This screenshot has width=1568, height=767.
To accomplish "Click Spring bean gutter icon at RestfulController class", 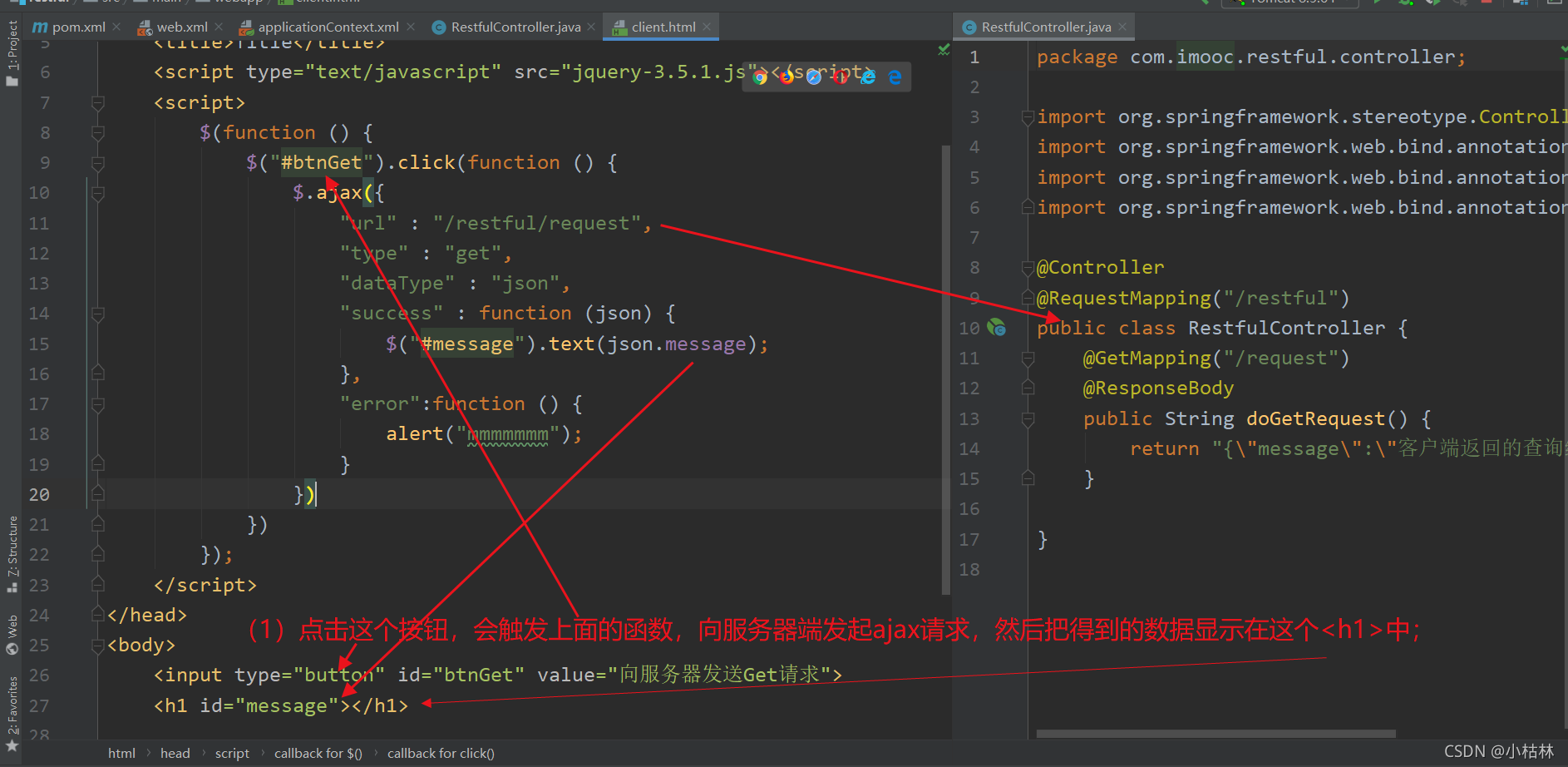I will pos(996,328).
